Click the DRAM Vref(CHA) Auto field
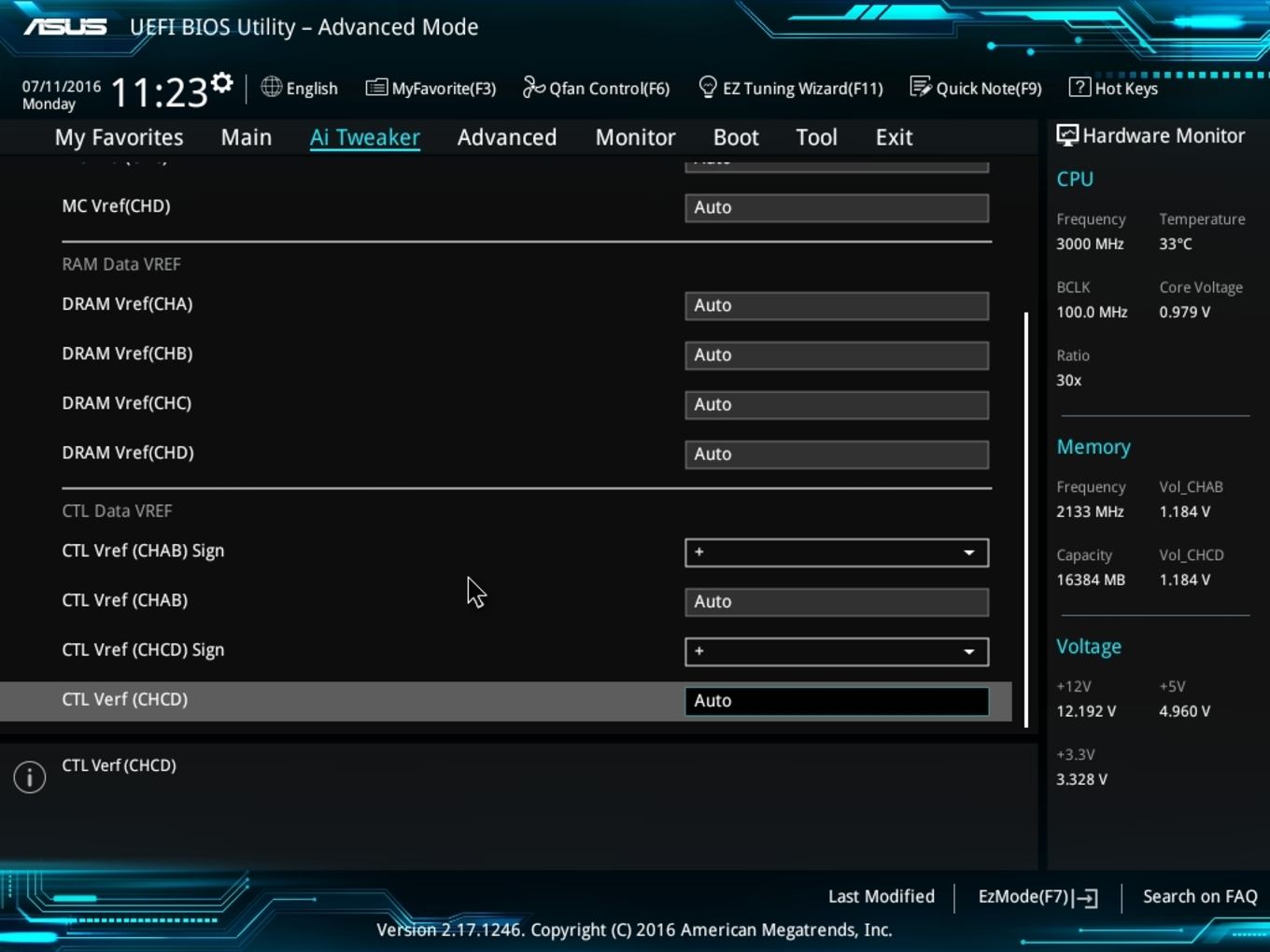The height and width of the screenshot is (952, 1270). (837, 305)
